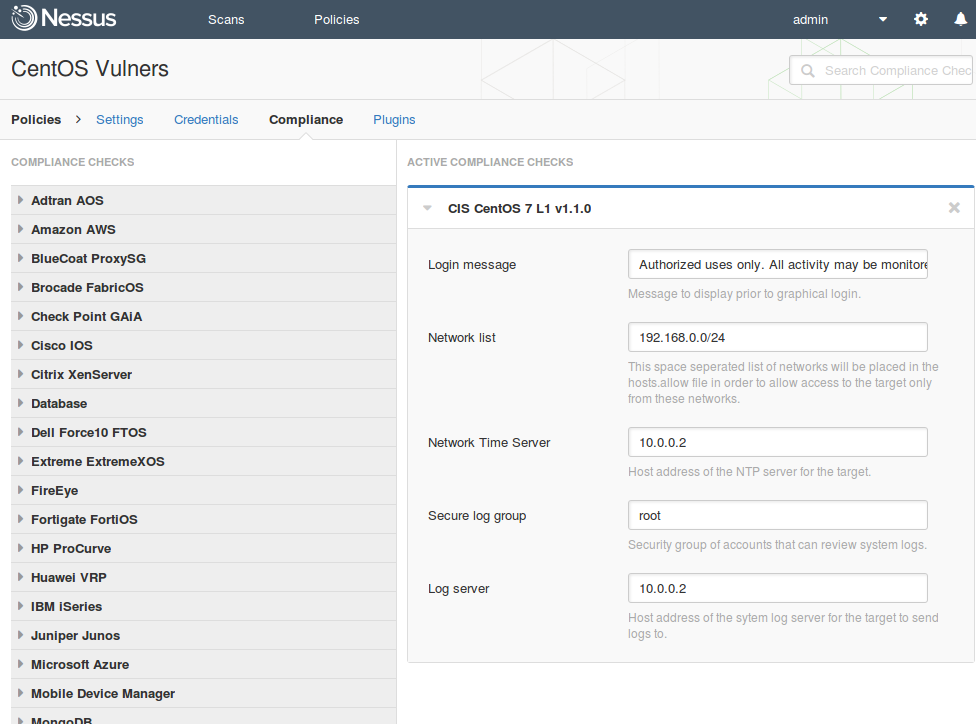The width and height of the screenshot is (976, 724).
Task: Click the Log server label
Action: pos(458,588)
